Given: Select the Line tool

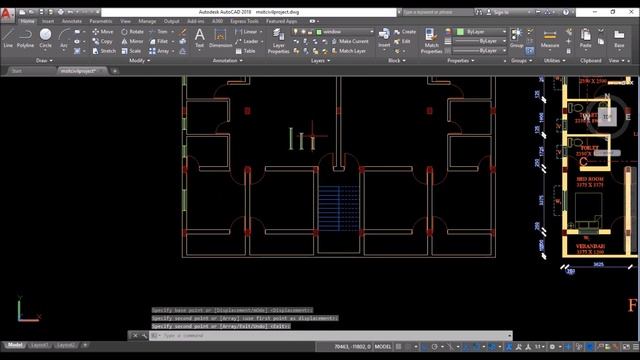Looking at the screenshot, I should [8, 38].
